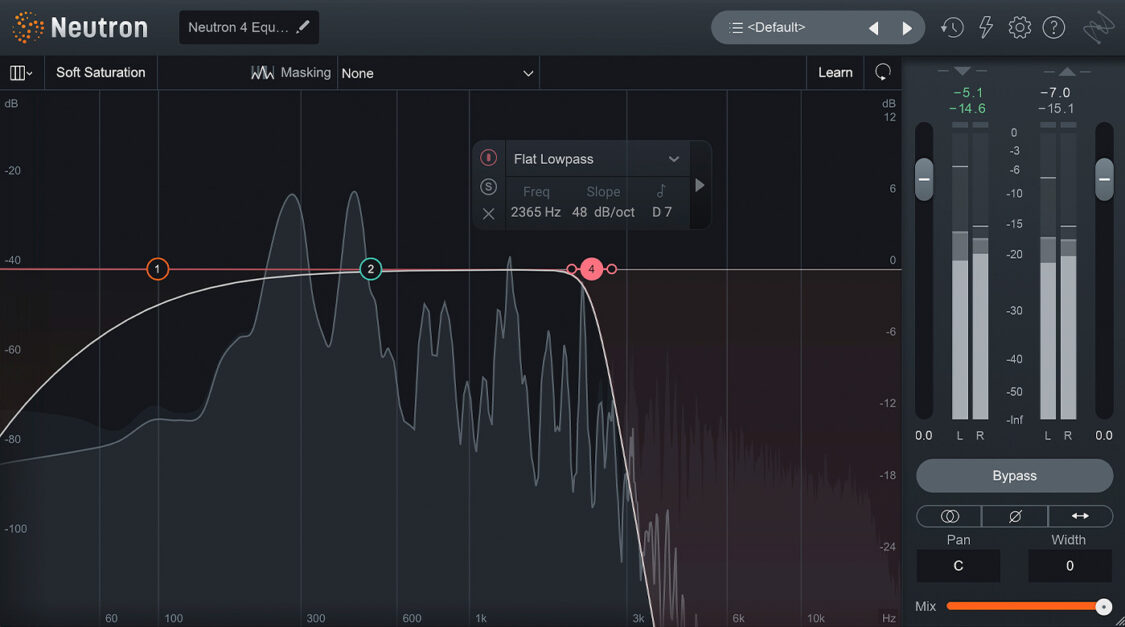
Task: Open the Default preset menu
Action: click(789, 27)
